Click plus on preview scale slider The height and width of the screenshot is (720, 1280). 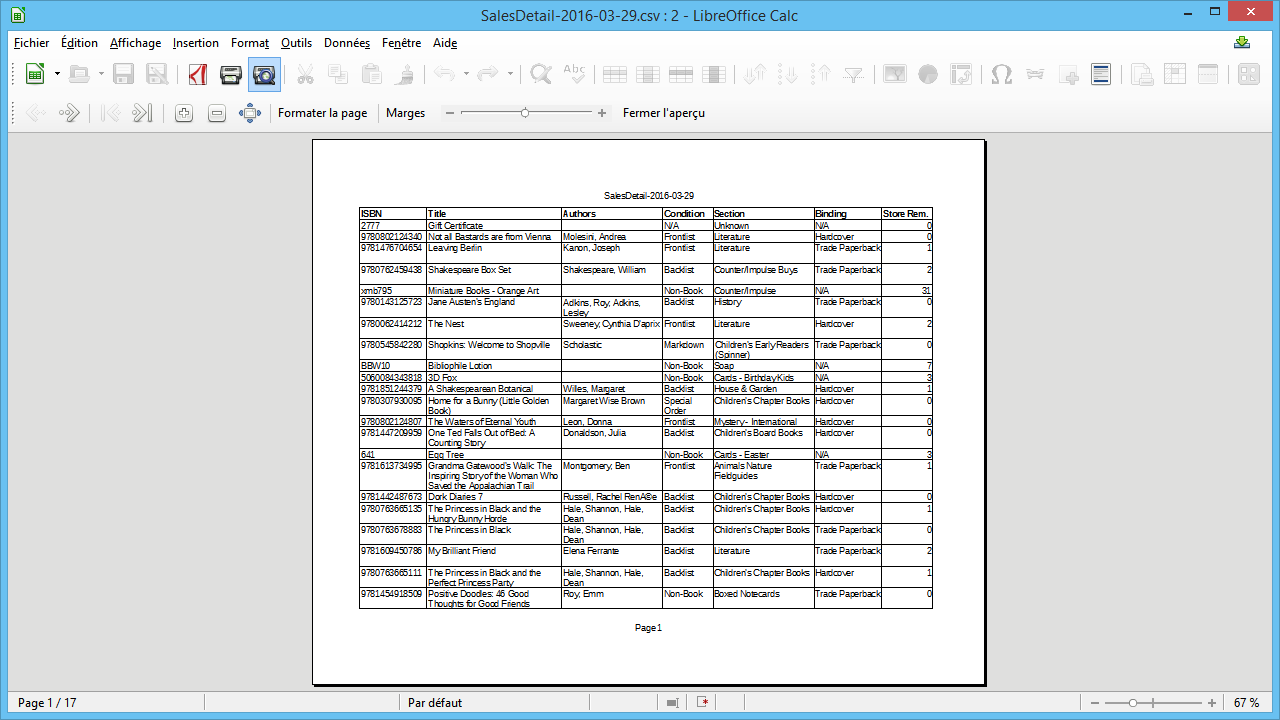[x=602, y=113]
